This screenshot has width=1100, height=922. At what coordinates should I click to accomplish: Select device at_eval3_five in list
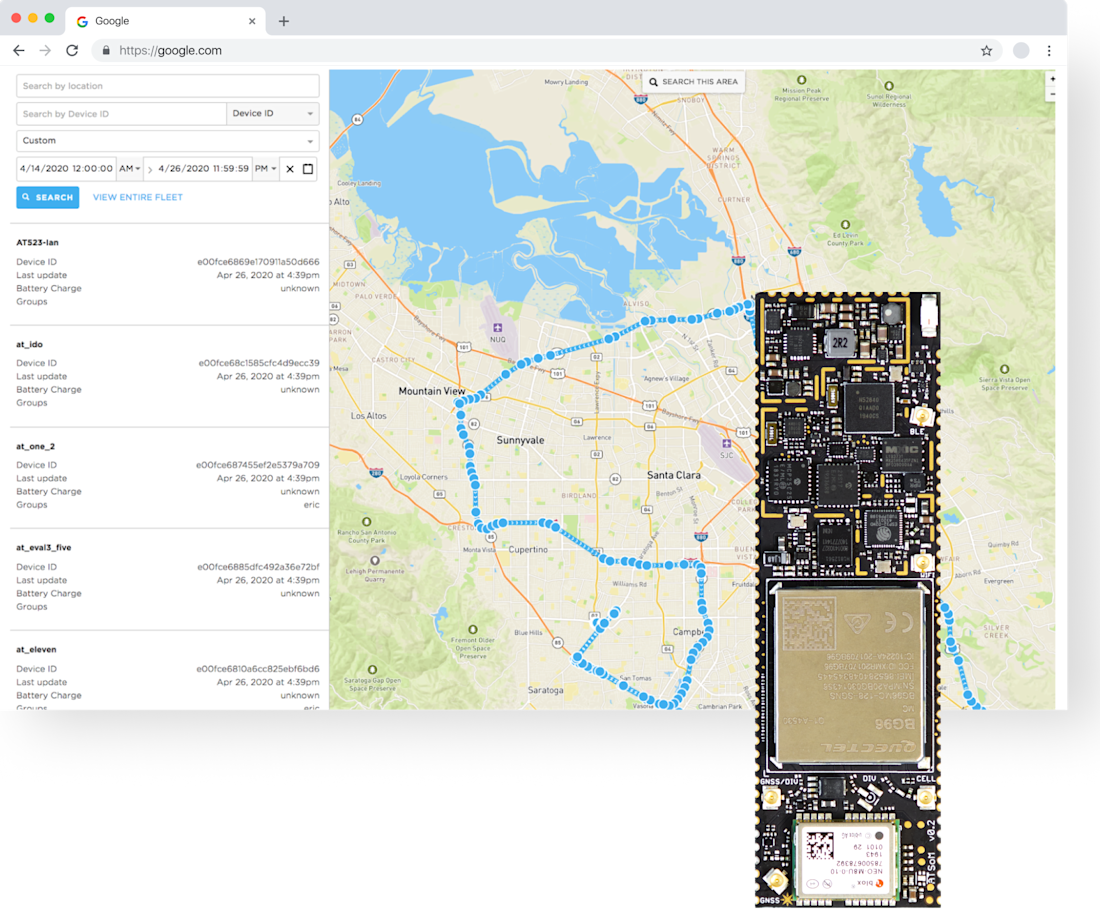click(x=43, y=547)
